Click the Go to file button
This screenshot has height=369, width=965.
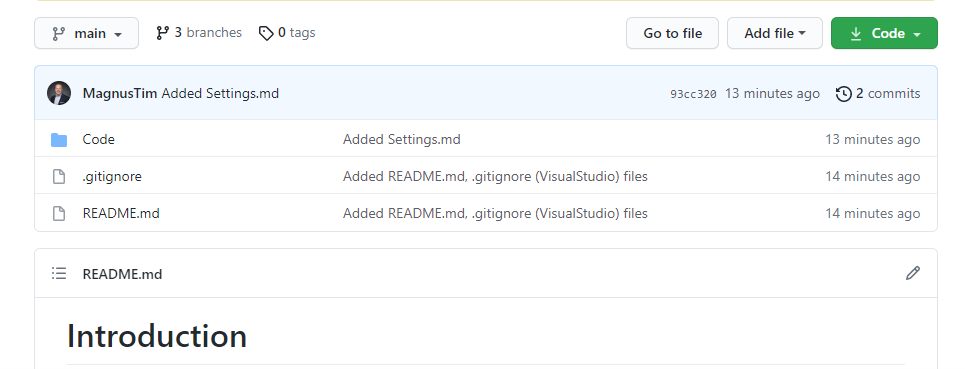[x=673, y=33]
